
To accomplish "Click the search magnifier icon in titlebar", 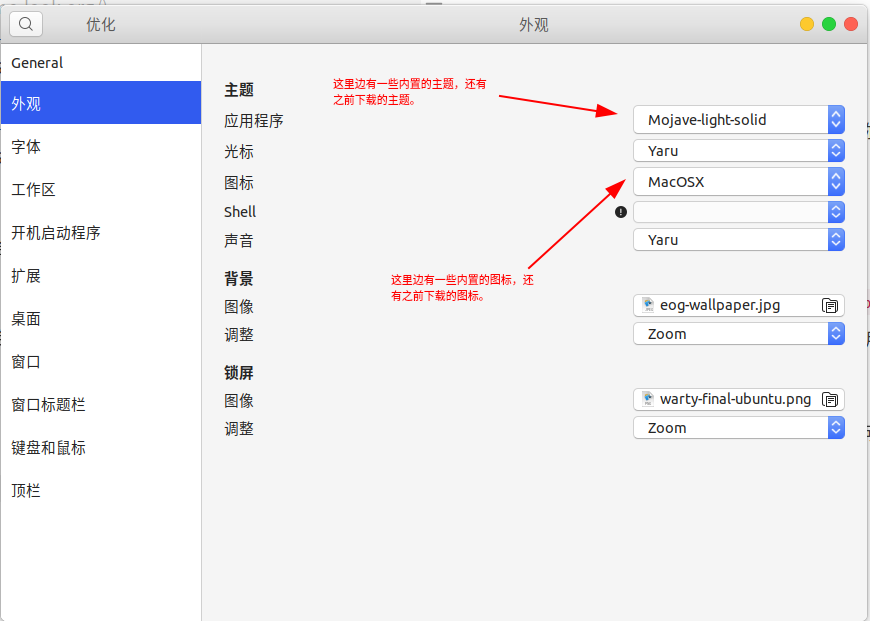I will pyautogui.click(x=24, y=24).
